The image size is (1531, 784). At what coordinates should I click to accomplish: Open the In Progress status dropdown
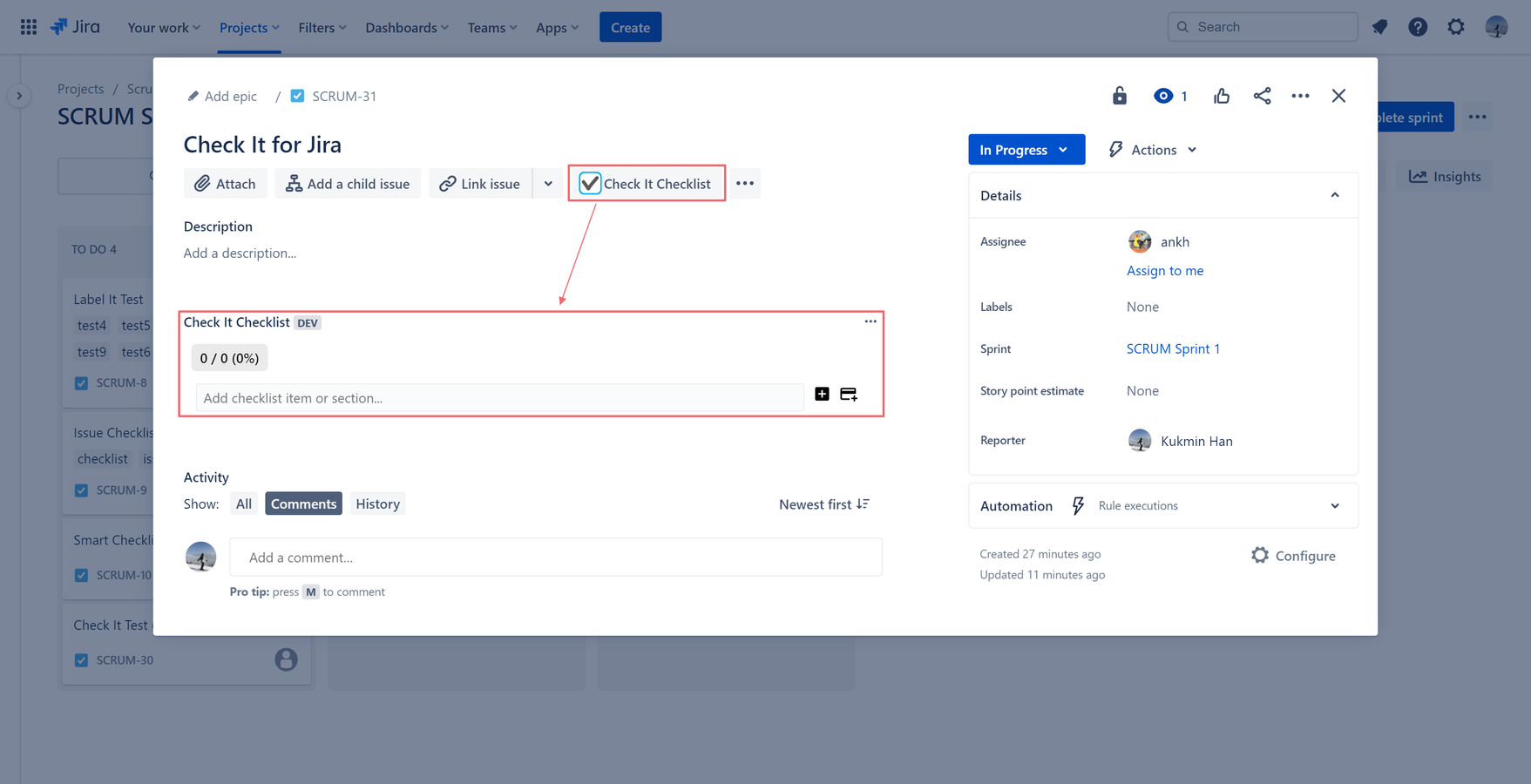click(1026, 150)
